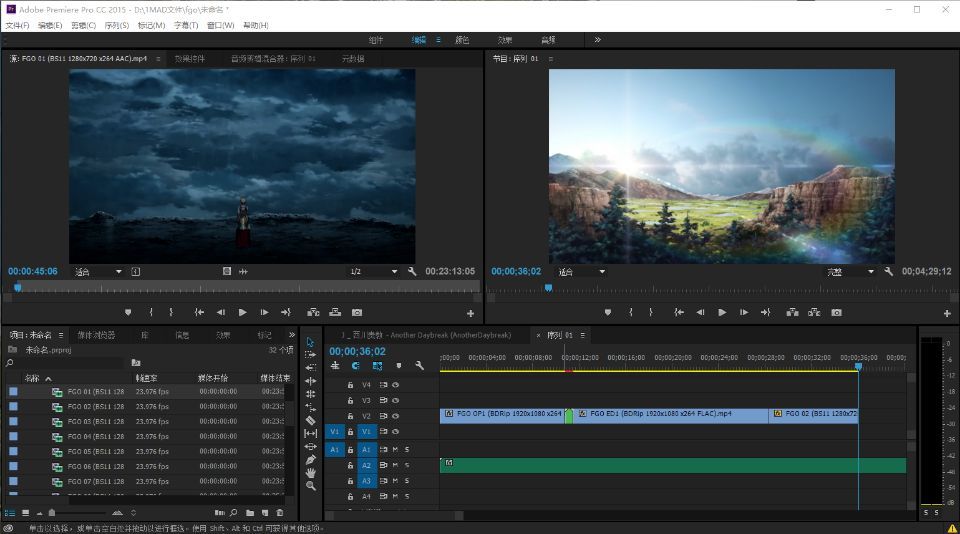The image size is (960, 534).
Task: Mute audio track A3
Action: 396,481
